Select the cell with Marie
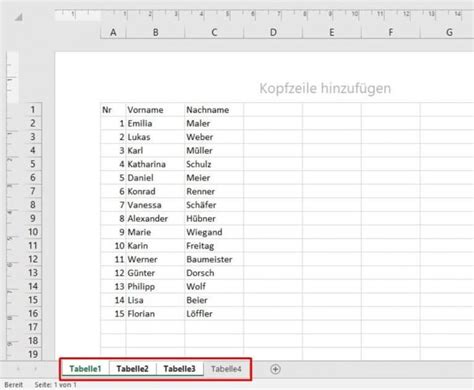 click(155, 232)
